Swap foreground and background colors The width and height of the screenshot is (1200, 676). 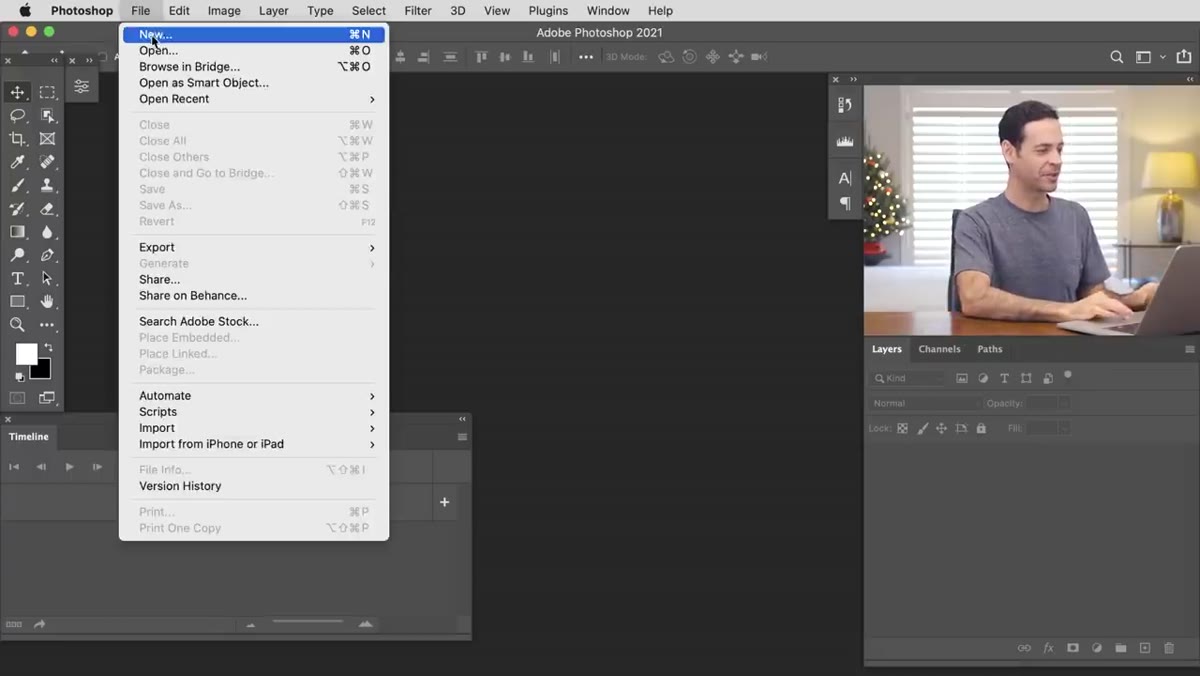tap(48, 347)
